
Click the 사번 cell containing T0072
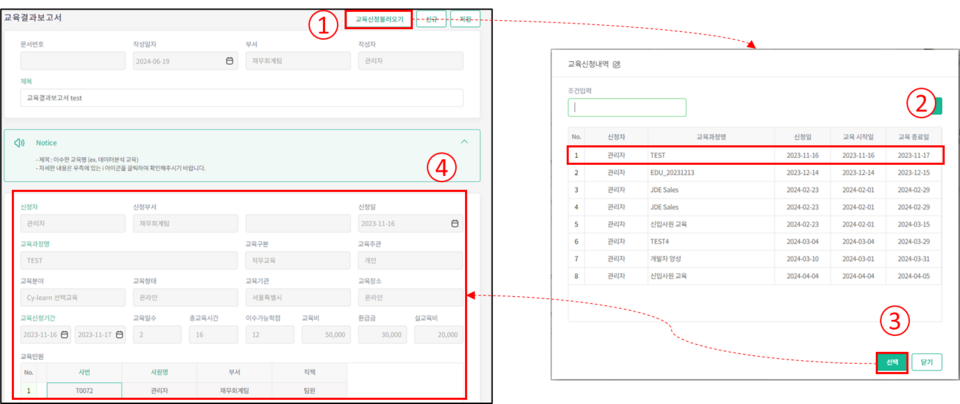(x=84, y=390)
